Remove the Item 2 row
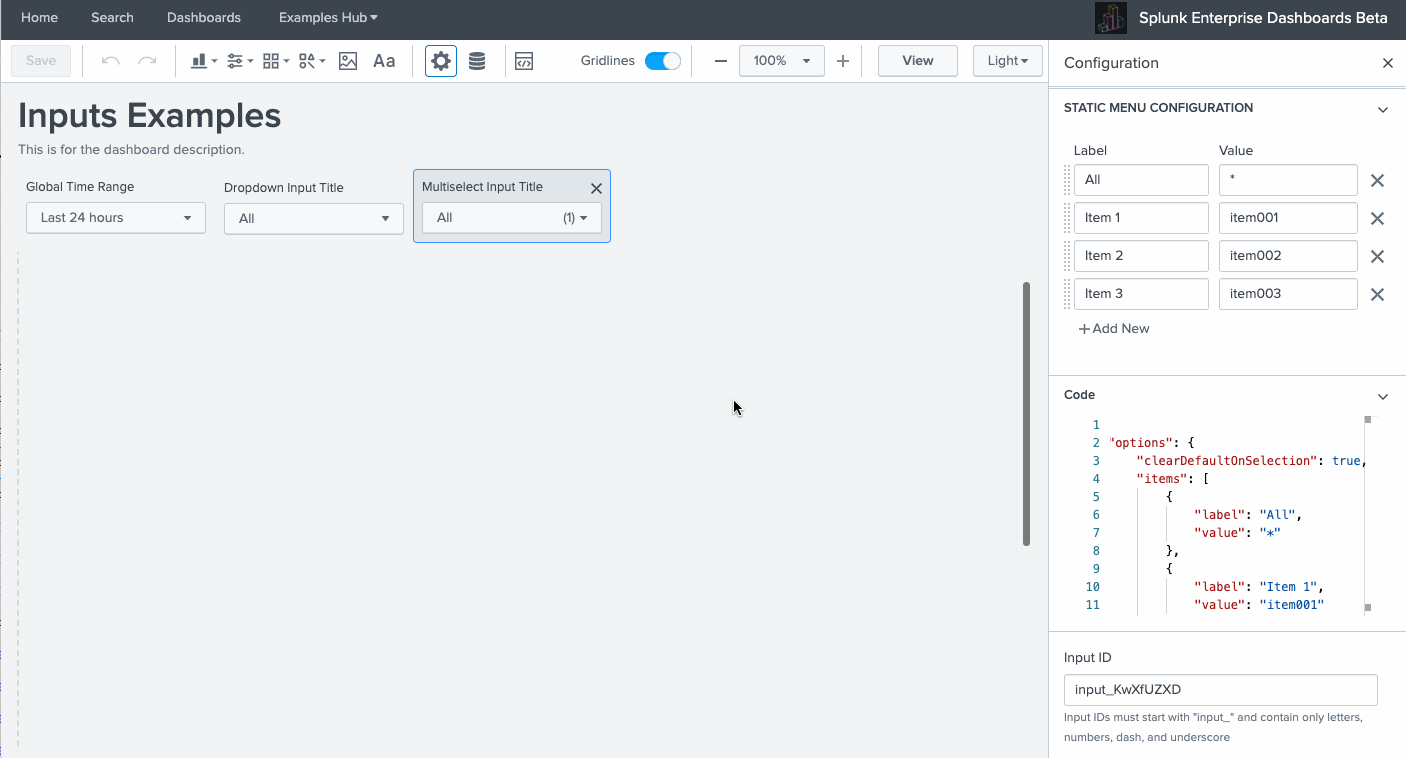Image resolution: width=1406 pixels, height=758 pixels. (1377, 256)
